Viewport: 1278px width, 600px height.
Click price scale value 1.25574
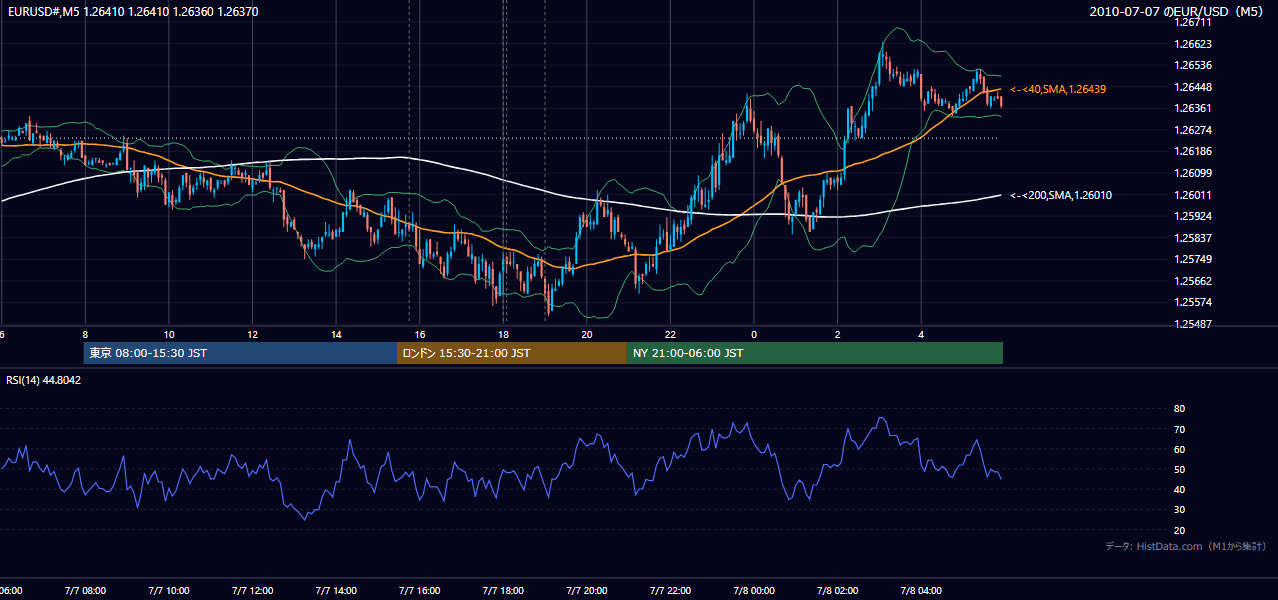click(1193, 302)
